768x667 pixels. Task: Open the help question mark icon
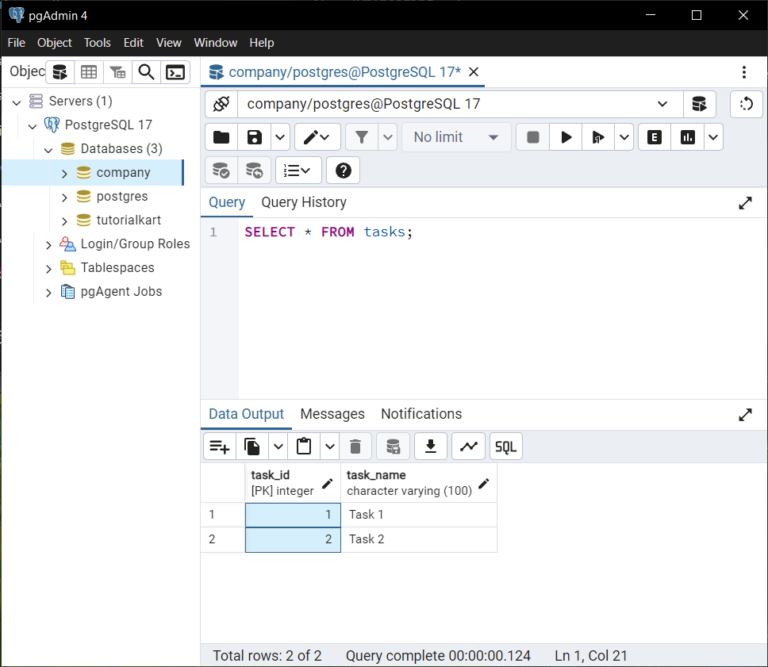[343, 171]
